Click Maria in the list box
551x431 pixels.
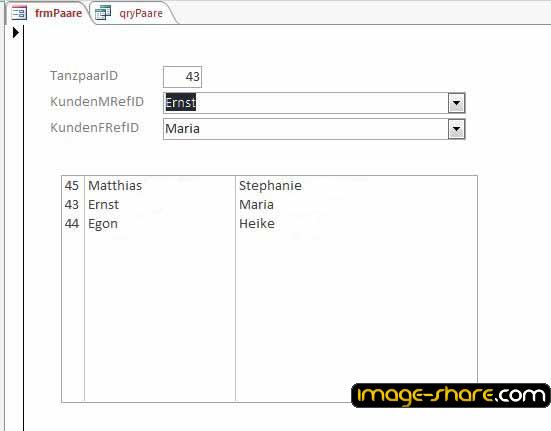(256, 204)
